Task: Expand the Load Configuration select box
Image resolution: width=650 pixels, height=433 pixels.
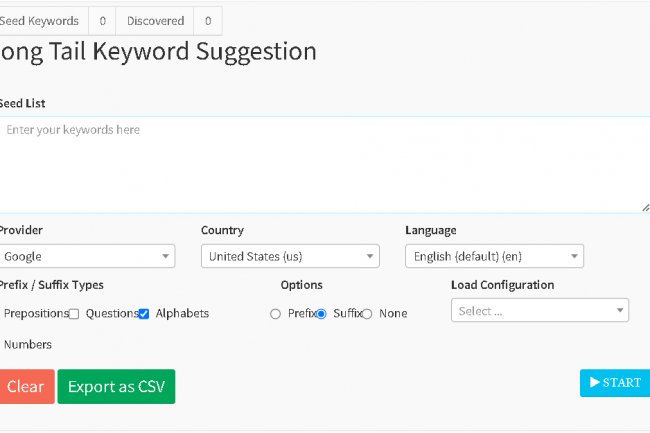Action: tap(540, 311)
